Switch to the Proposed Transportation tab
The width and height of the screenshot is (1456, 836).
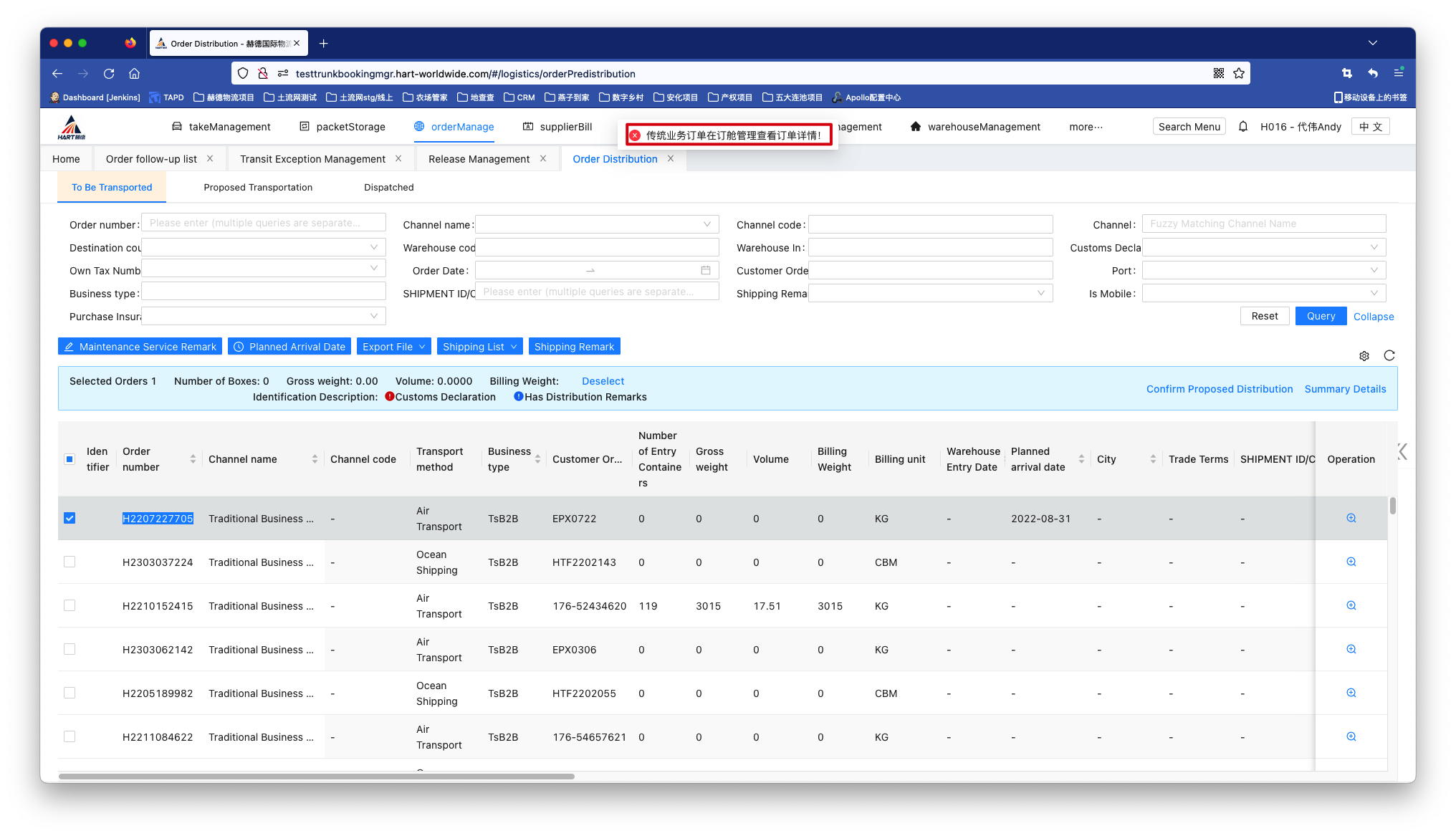(x=258, y=188)
